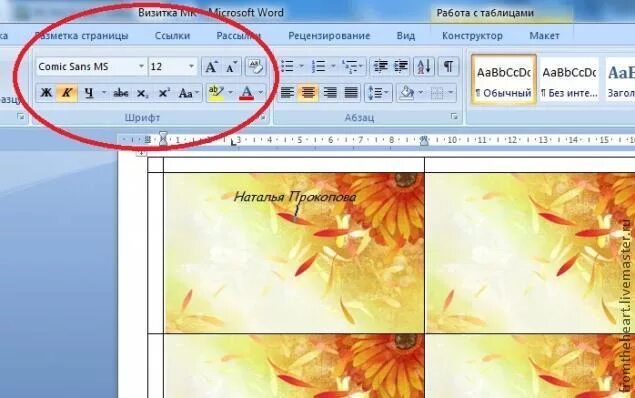Align text right
This screenshot has width=635, height=398.
pyautogui.click(x=330, y=93)
